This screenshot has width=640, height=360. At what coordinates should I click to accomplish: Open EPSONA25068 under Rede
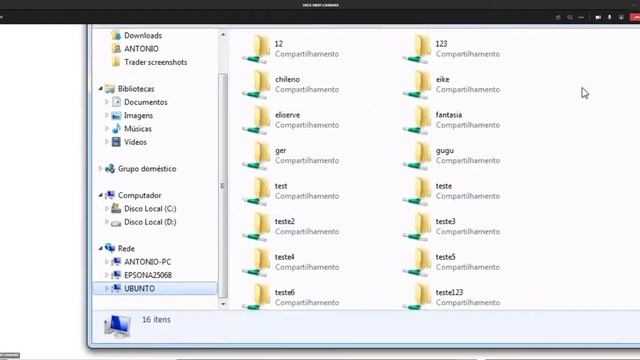[x=148, y=275]
